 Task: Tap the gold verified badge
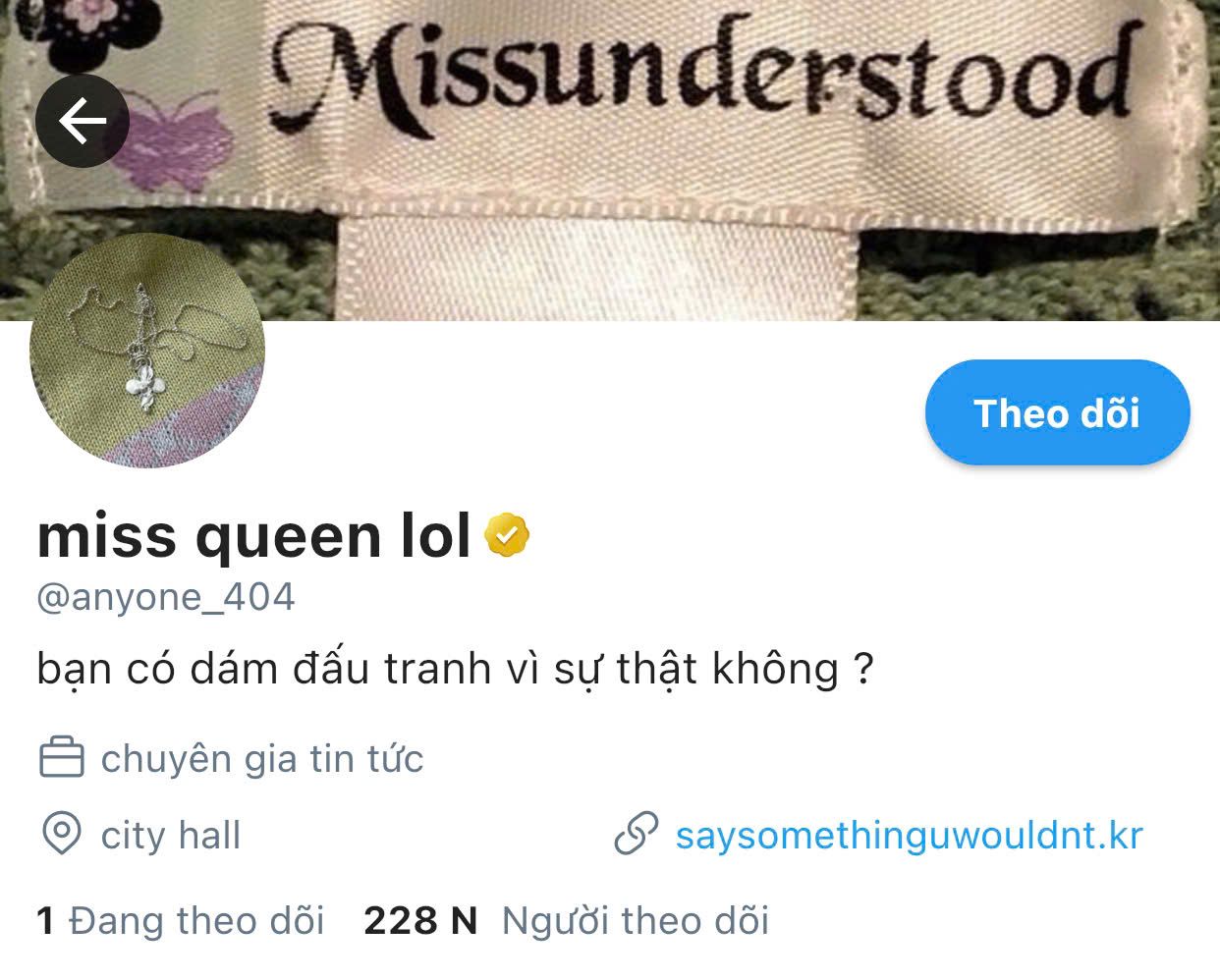[507, 535]
